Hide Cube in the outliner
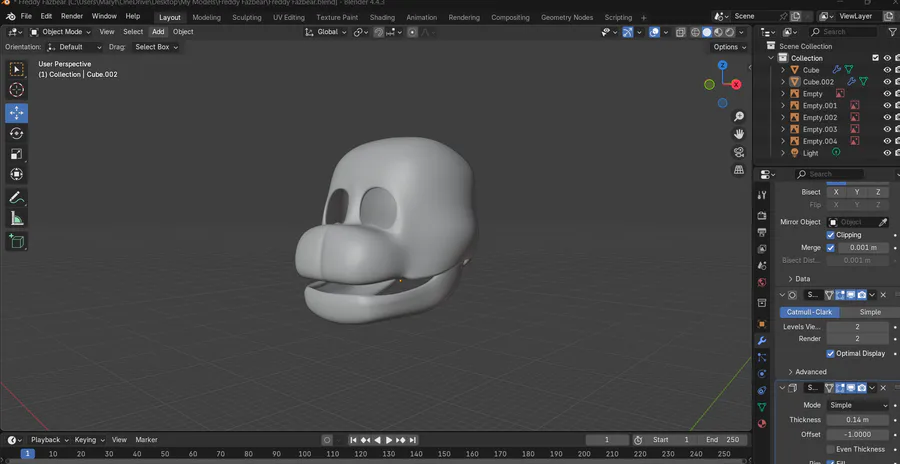900x464 pixels. (x=887, y=70)
